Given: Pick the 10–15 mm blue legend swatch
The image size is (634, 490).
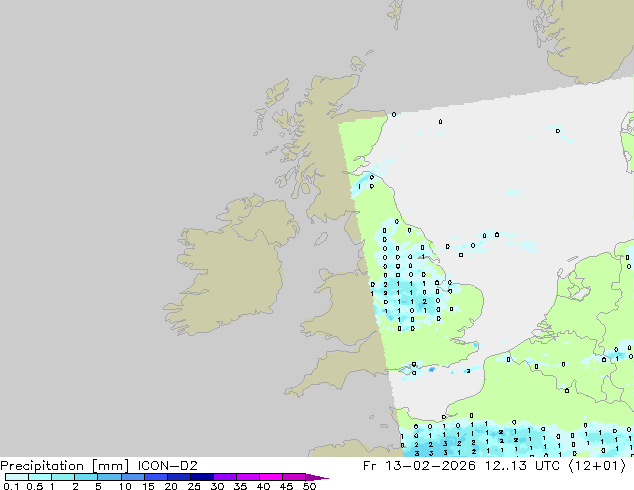Looking at the screenshot, I should 132,477.
